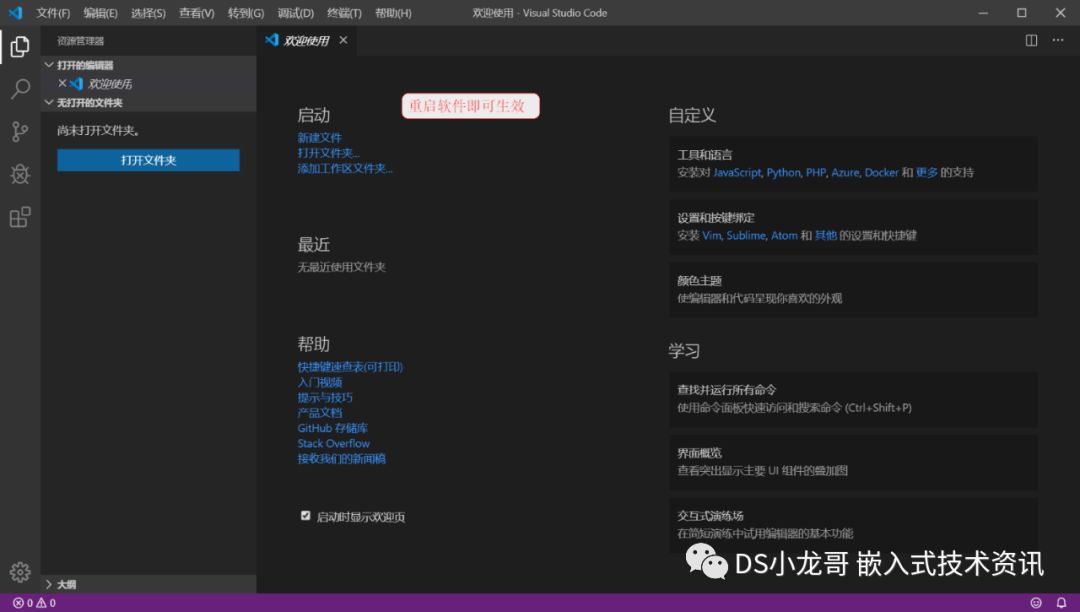
Task: Open the 交互式演练场 card
Action: click(x=853, y=525)
